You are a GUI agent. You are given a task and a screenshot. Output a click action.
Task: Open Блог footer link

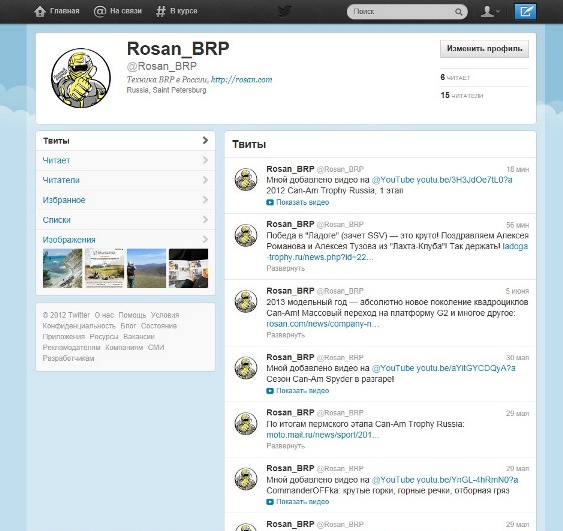(x=128, y=326)
